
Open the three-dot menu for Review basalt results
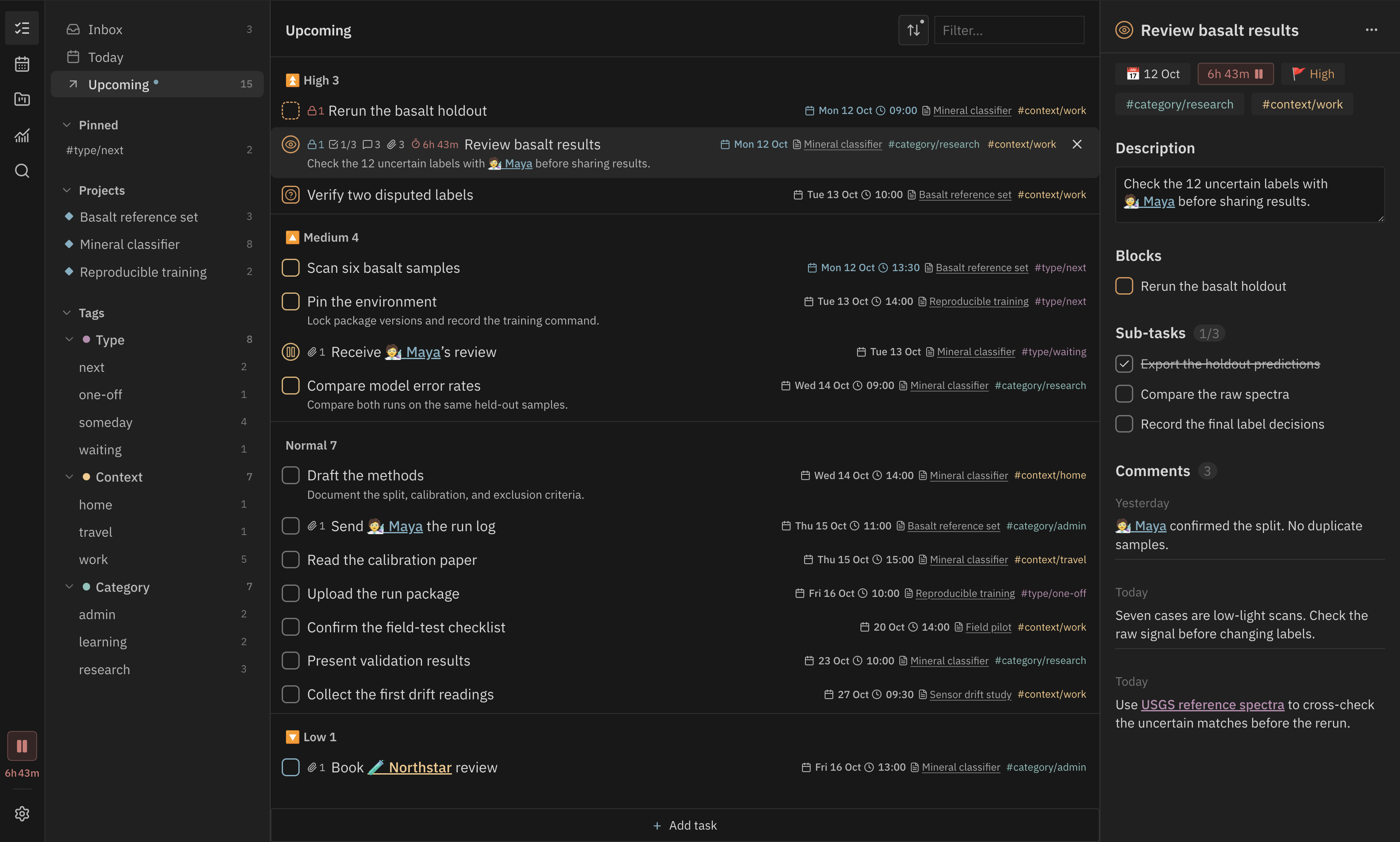[x=1371, y=30]
